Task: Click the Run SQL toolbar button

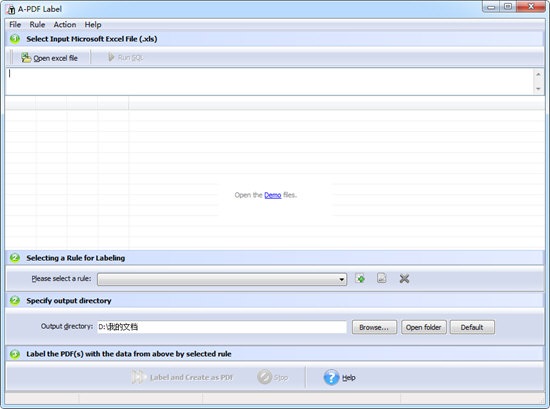Action: point(125,58)
